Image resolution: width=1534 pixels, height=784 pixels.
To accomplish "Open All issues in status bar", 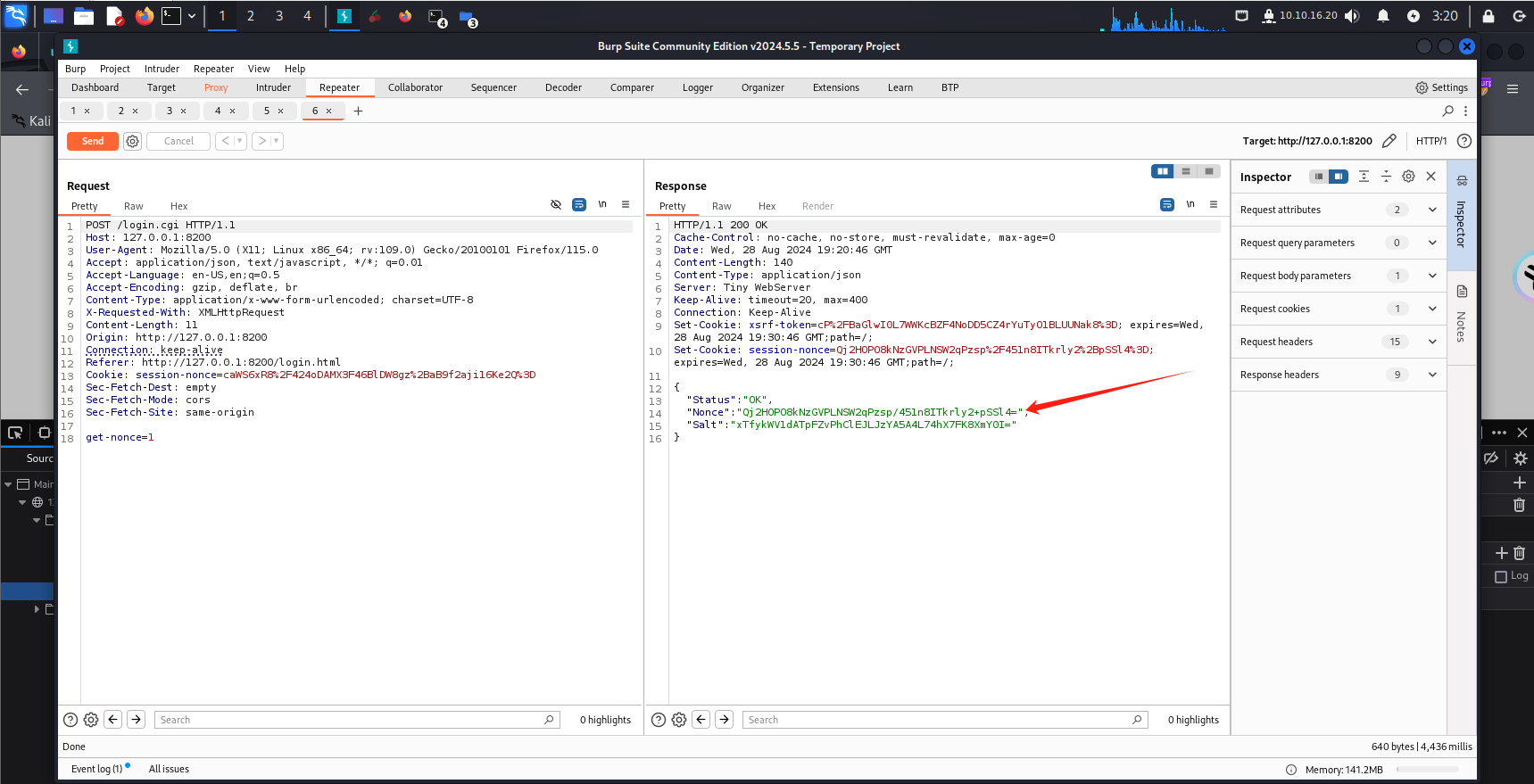I will pos(169,769).
